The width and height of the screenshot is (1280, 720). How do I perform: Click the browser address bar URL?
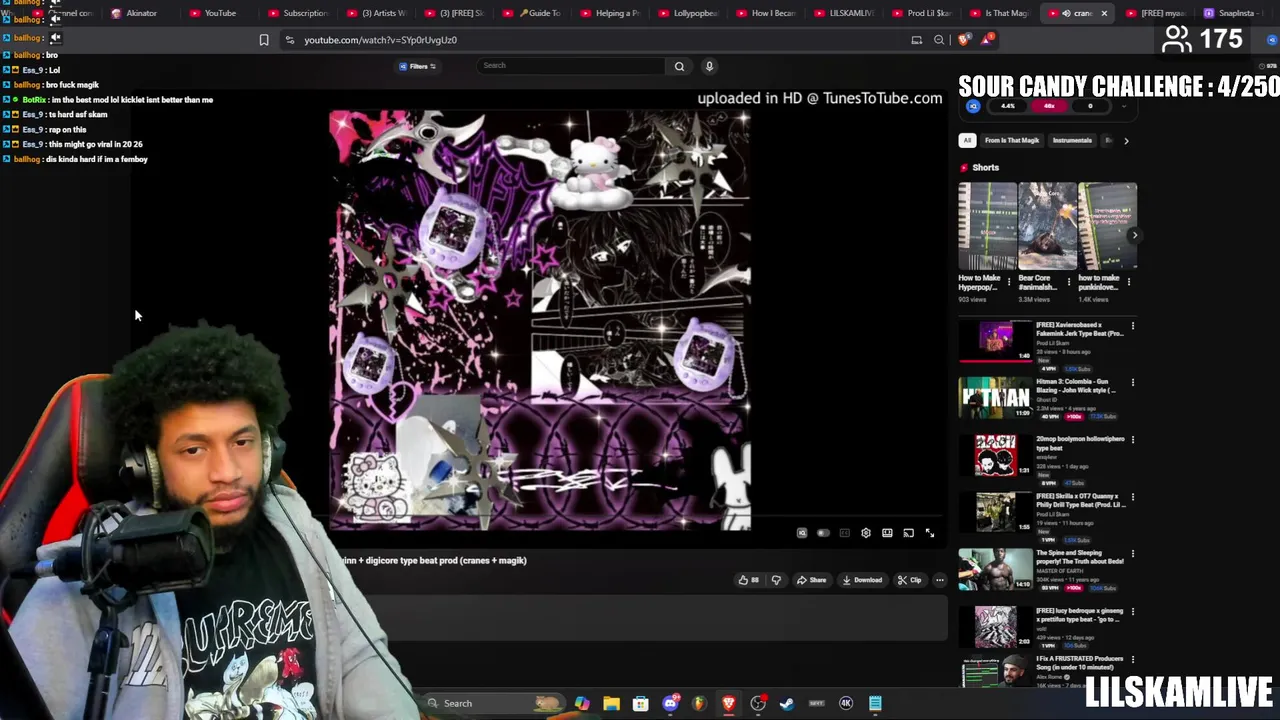[380, 40]
